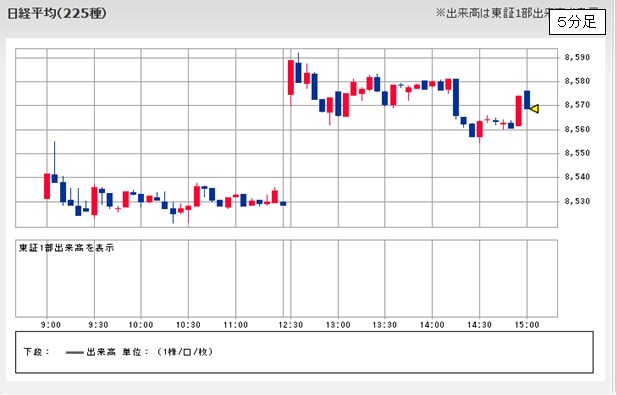
Task: Click the 下段: legend label
Action: (37, 352)
